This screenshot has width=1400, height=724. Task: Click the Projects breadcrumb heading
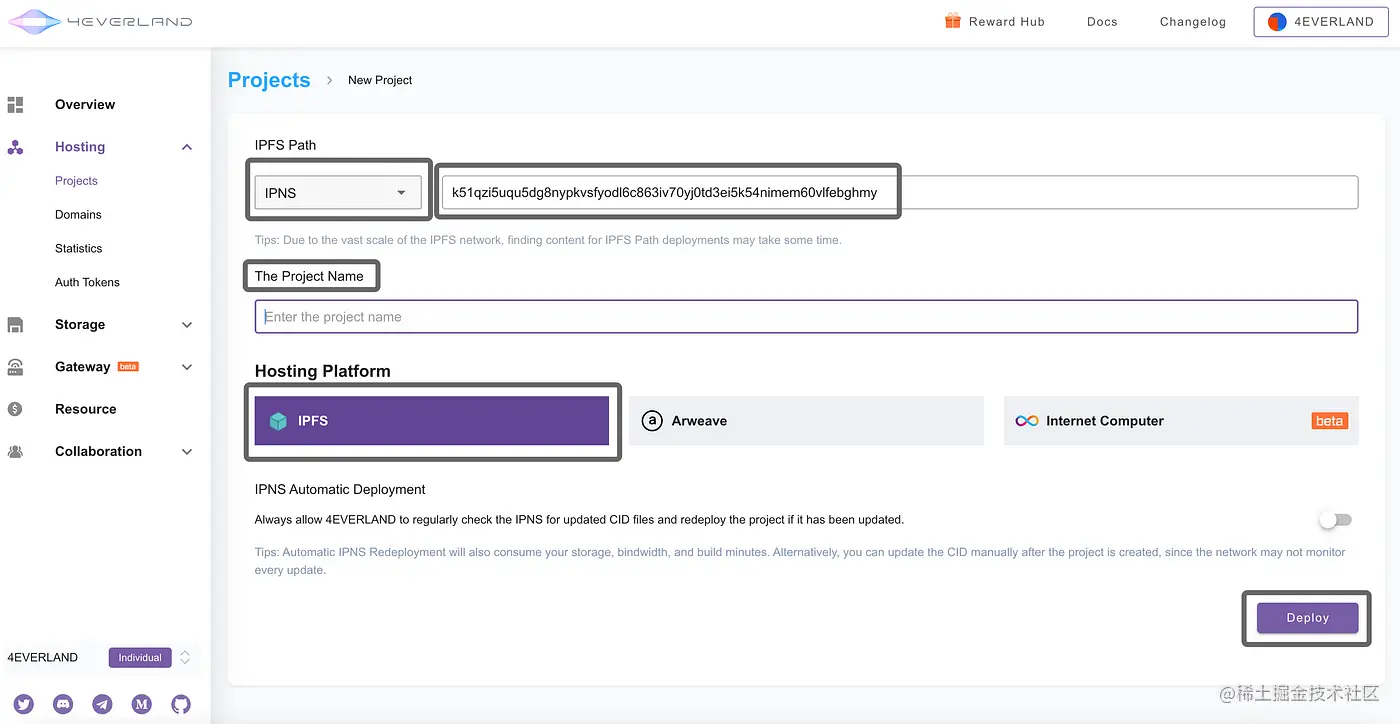pyautogui.click(x=269, y=80)
